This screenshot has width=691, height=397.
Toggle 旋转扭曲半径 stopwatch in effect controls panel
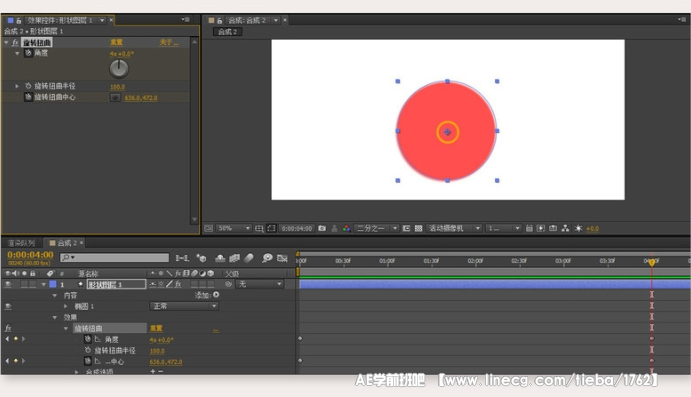28,86
